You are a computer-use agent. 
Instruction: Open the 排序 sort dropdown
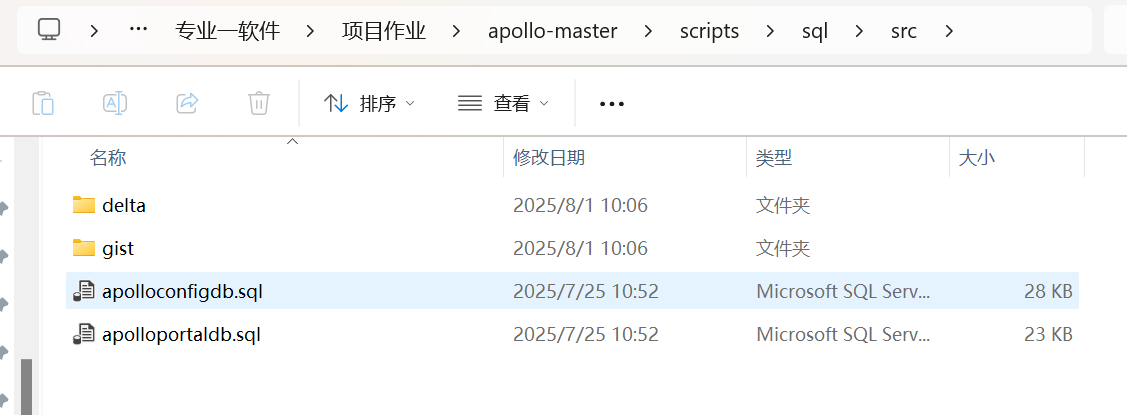coord(369,103)
